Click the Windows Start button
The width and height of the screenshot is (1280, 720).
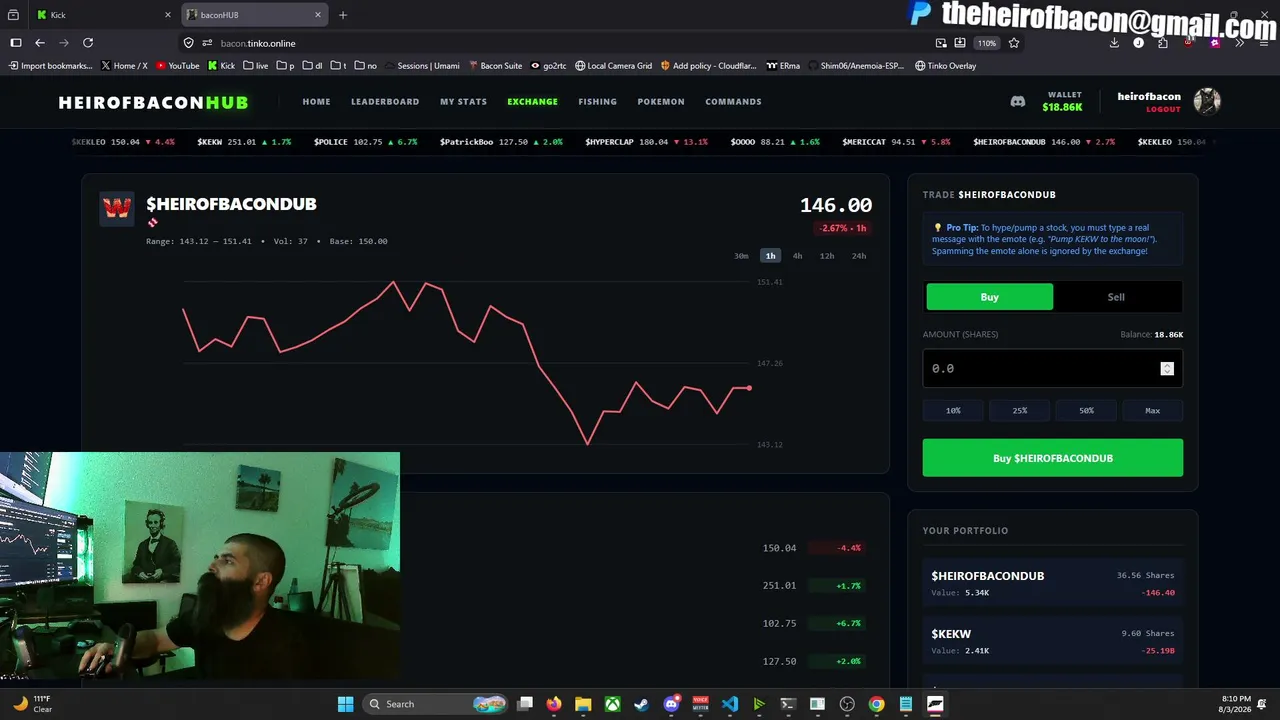(x=345, y=704)
